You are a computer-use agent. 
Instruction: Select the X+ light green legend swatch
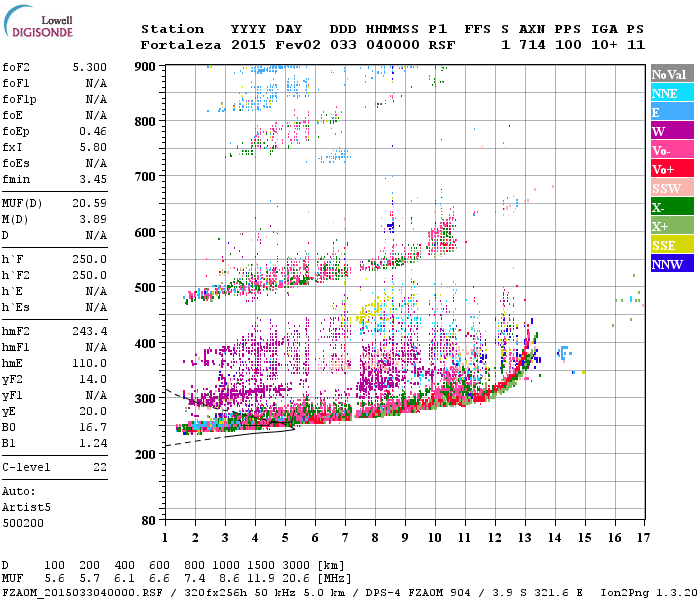click(x=672, y=226)
